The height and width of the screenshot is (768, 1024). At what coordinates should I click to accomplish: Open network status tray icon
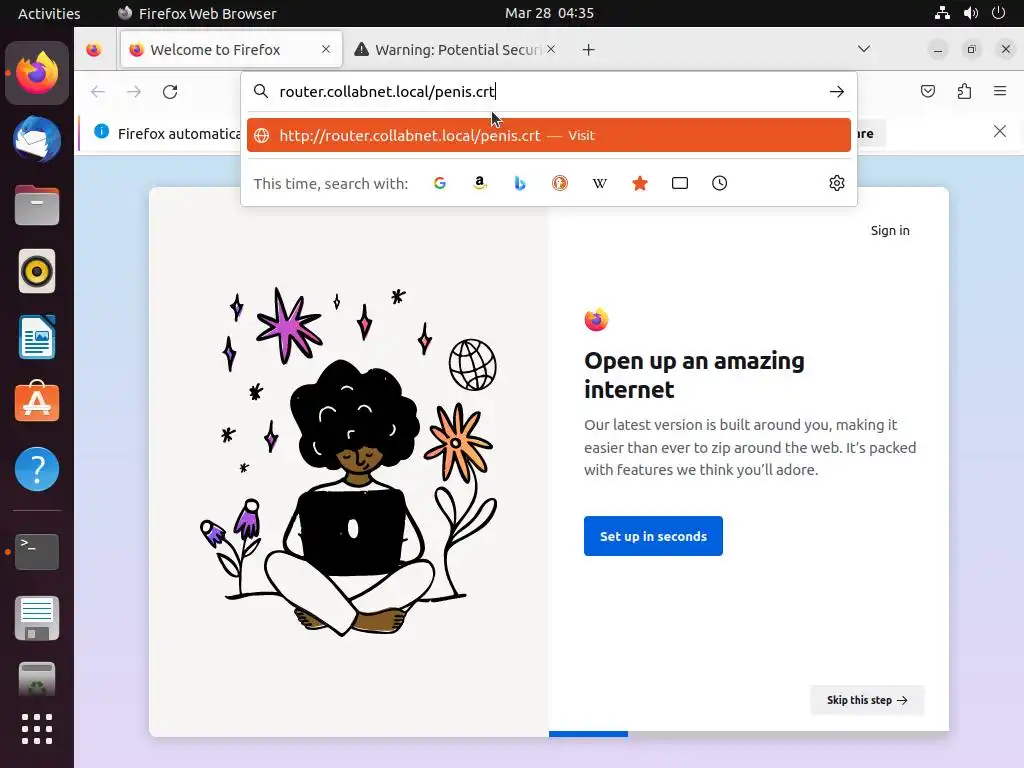click(942, 13)
